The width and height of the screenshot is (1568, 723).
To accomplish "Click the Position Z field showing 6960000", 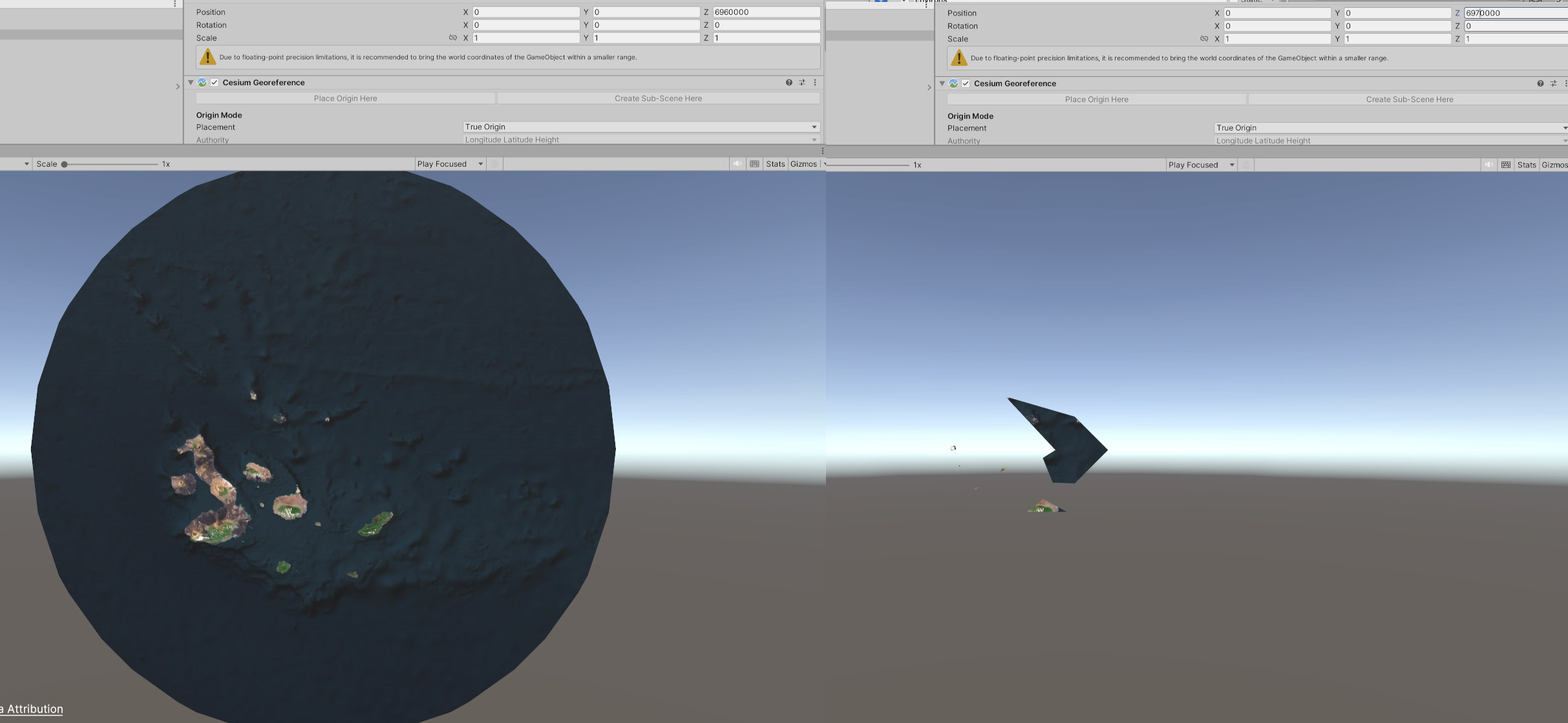I will [765, 12].
